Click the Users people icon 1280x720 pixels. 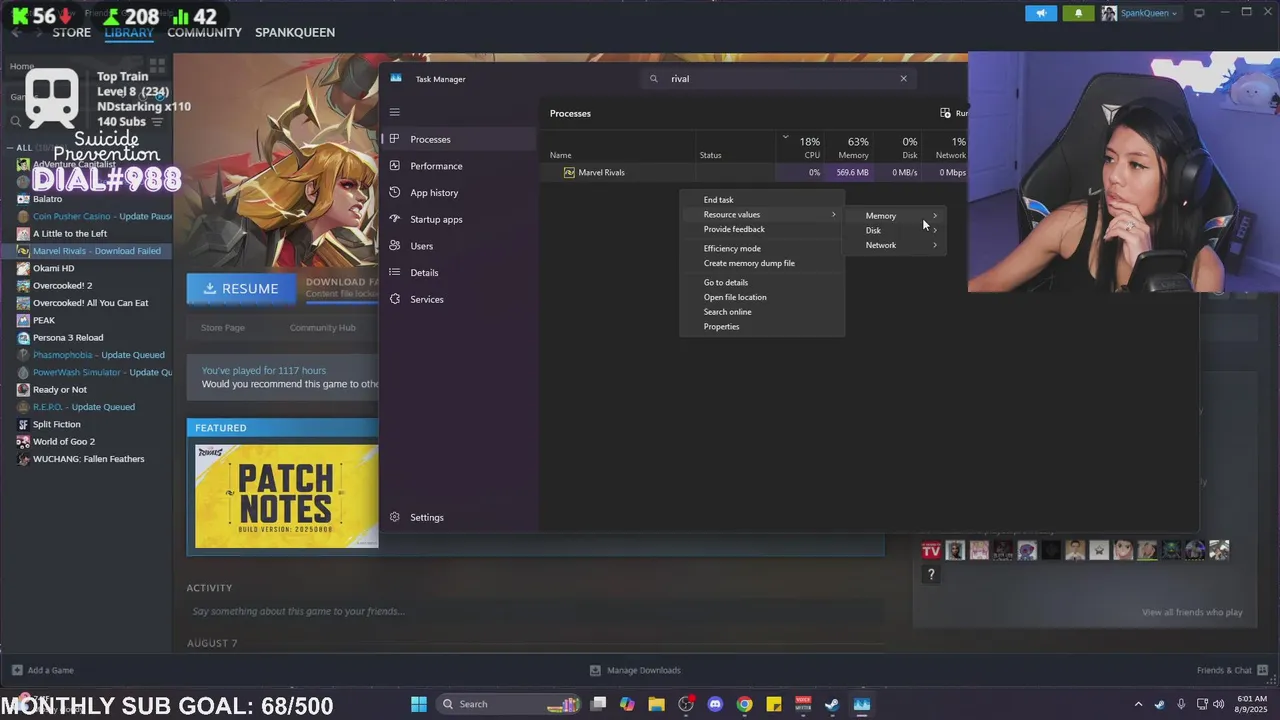point(395,246)
